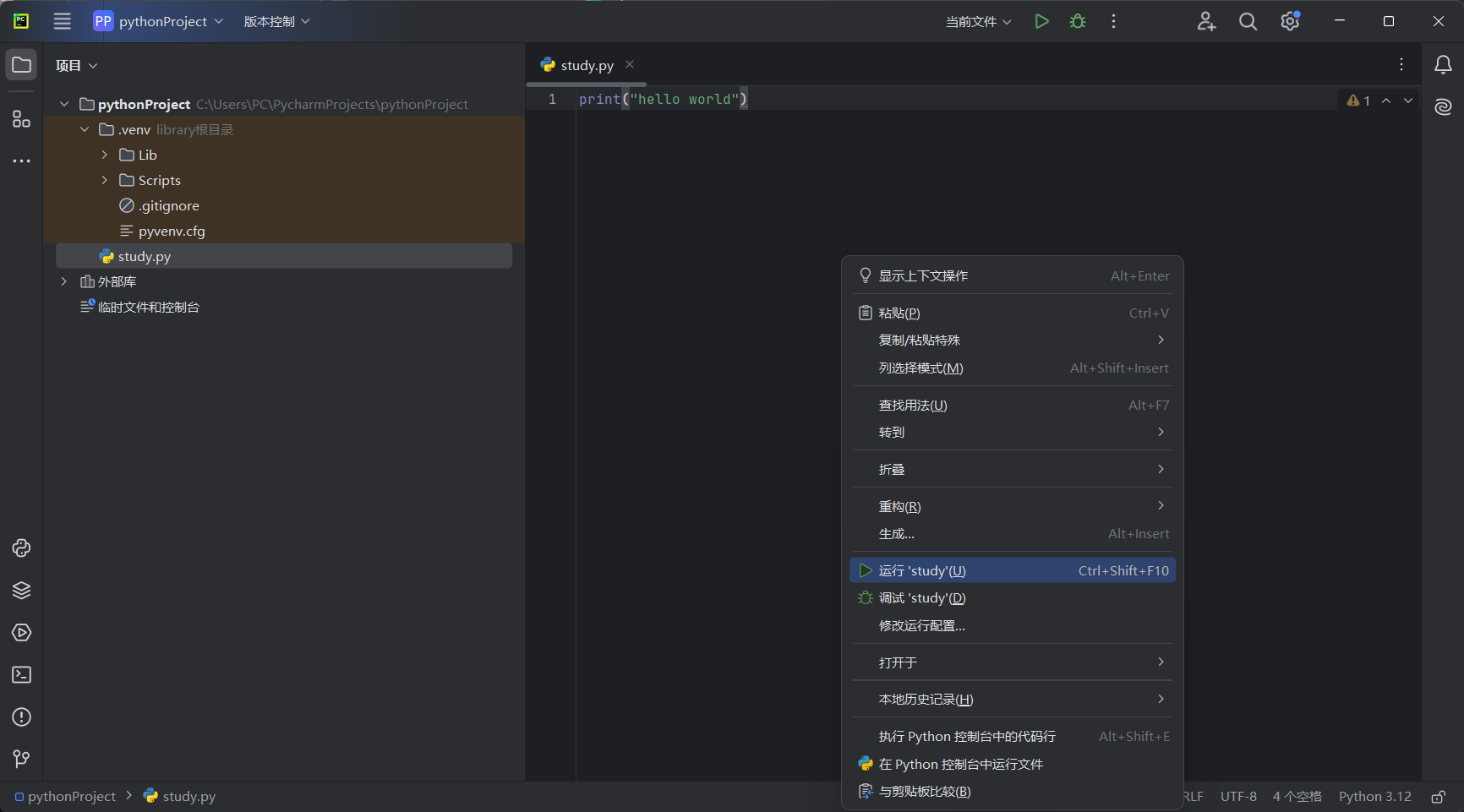The image size is (1464, 812).
Task: Open editor tab options menu
Action: tap(1401, 65)
